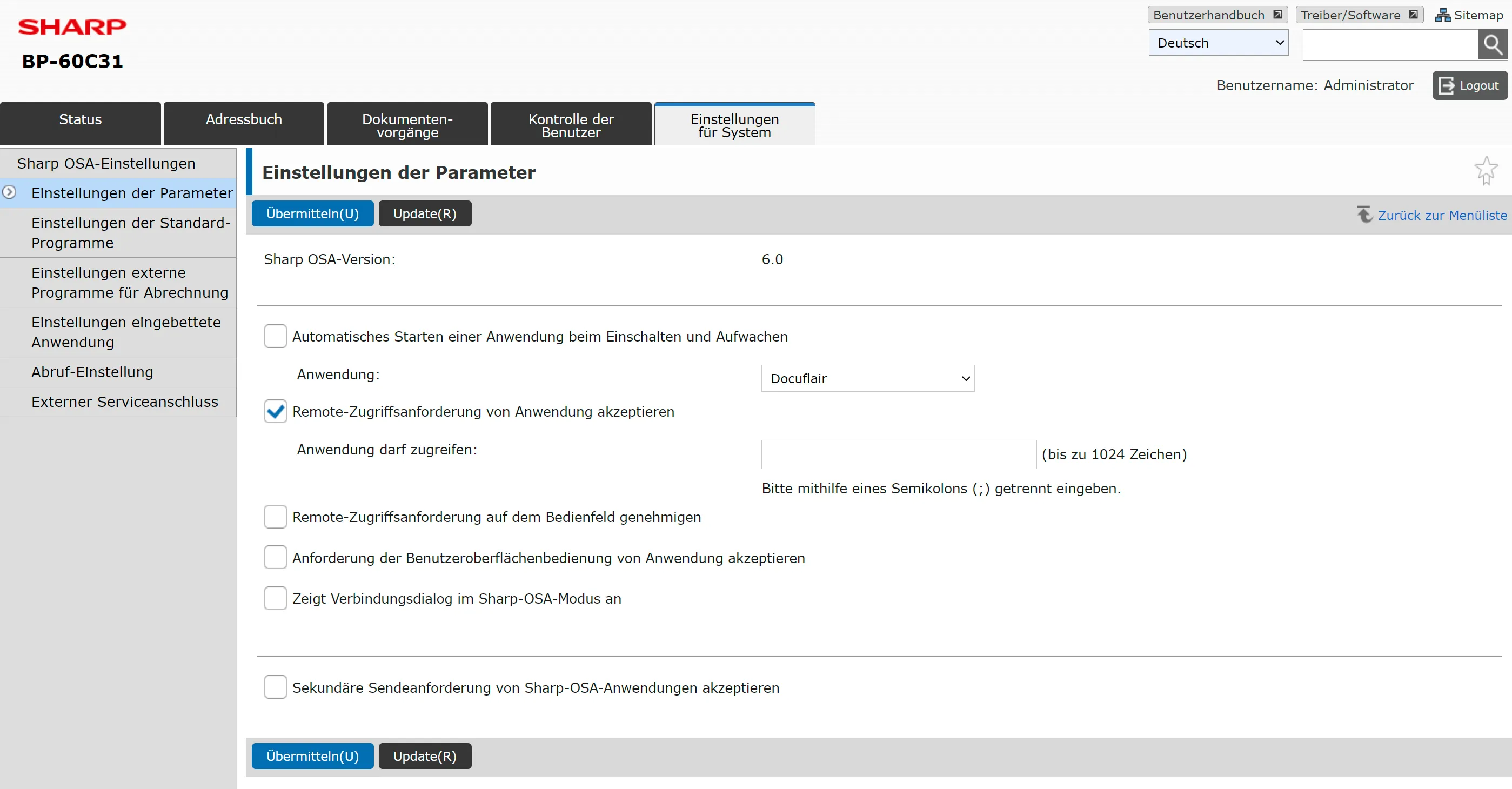Click Treiber/Software external link icon
Image resolution: width=1512 pixels, height=789 pixels.
tap(1414, 15)
